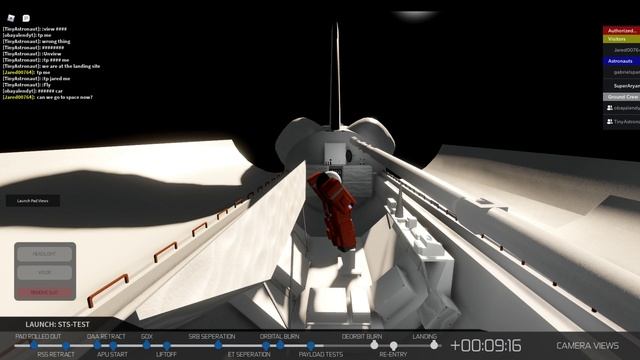The height and width of the screenshot is (360, 640).
Task: Open CAMERA VIEWS in bottom bar
Action: pos(587,346)
